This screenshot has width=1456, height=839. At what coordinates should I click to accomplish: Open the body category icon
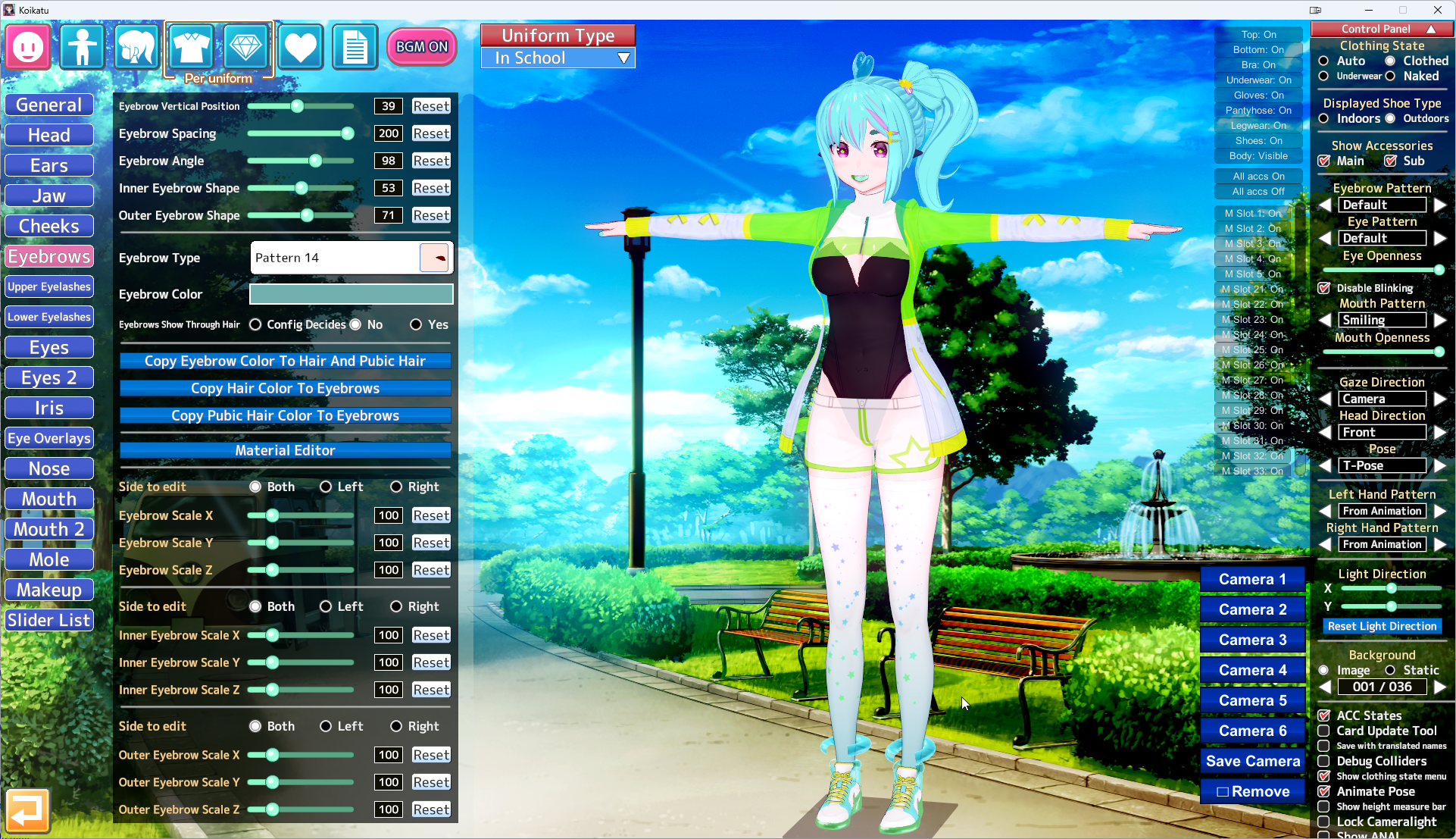[x=82, y=47]
